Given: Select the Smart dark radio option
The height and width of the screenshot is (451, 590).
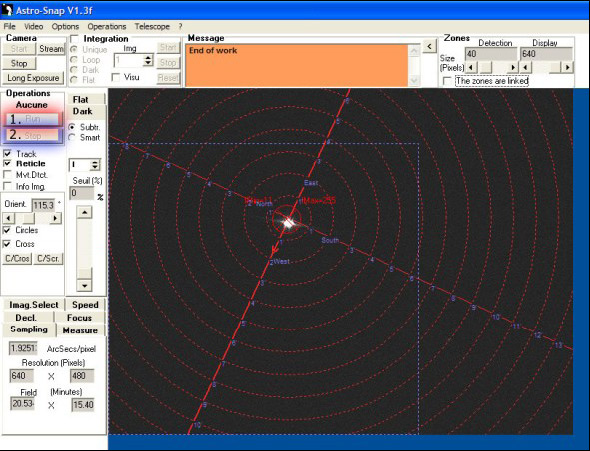Looking at the screenshot, I should [72, 137].
